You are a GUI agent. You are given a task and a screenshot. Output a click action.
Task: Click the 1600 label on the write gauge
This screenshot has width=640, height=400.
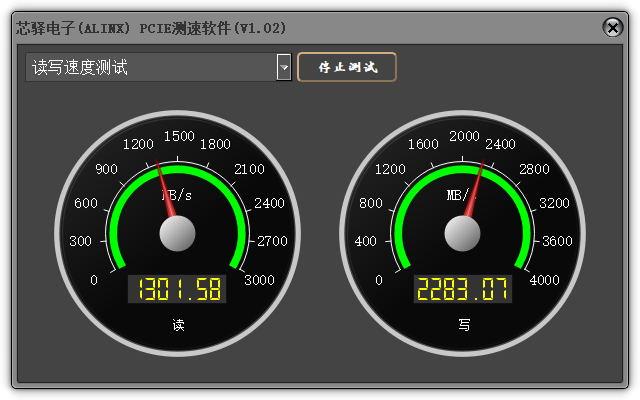423,144
